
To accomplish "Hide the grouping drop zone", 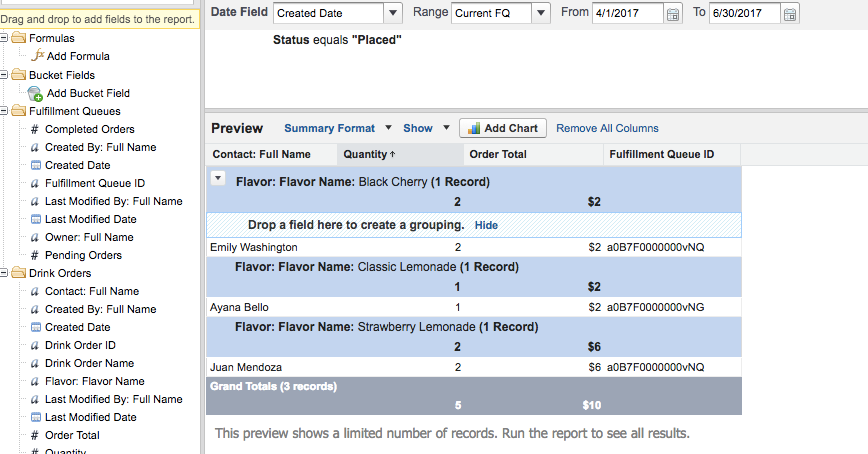I will (x=486, y=225).
